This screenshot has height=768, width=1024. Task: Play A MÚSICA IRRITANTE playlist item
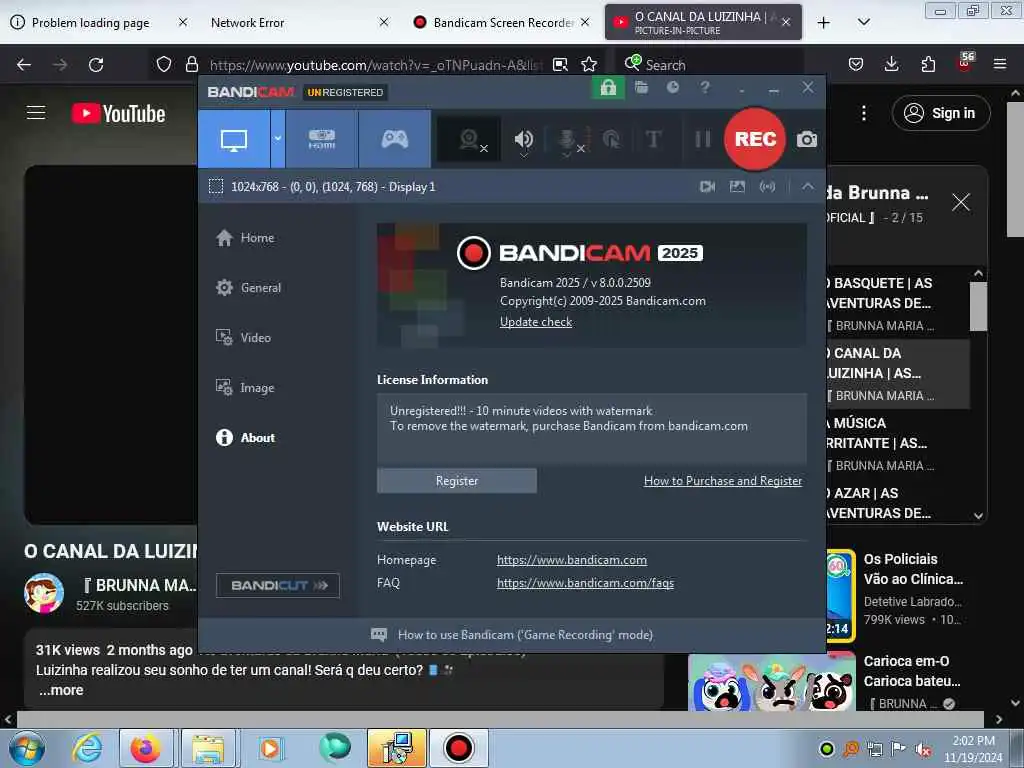[x=898, y=444]
